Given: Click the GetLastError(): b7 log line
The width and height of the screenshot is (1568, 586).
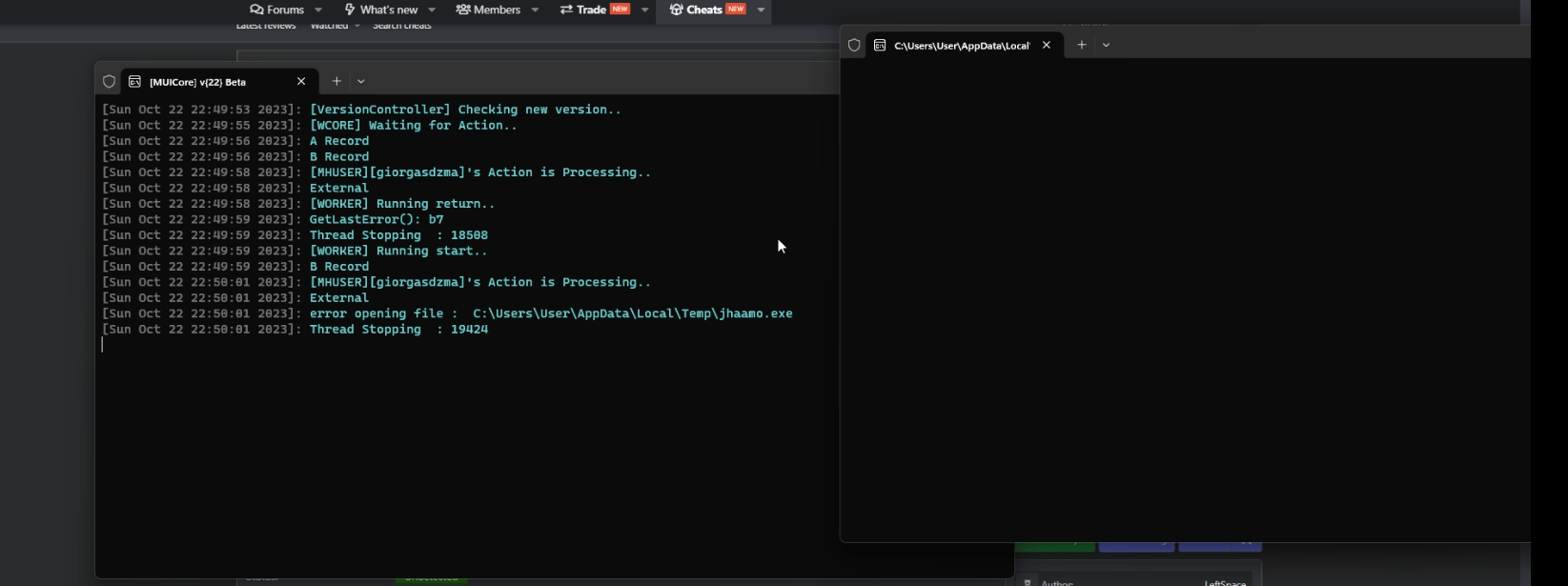Looking at the screenshot, I should coord(273,219).
